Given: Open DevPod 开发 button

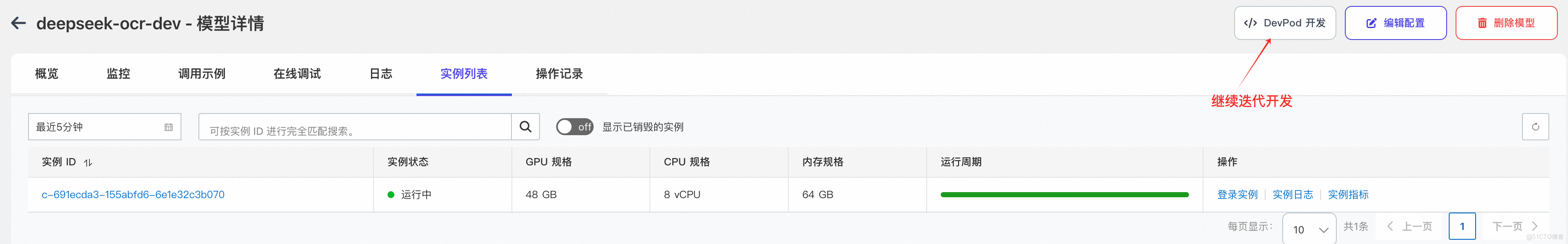Looking at the screenshot, I should pos(1284,23).
